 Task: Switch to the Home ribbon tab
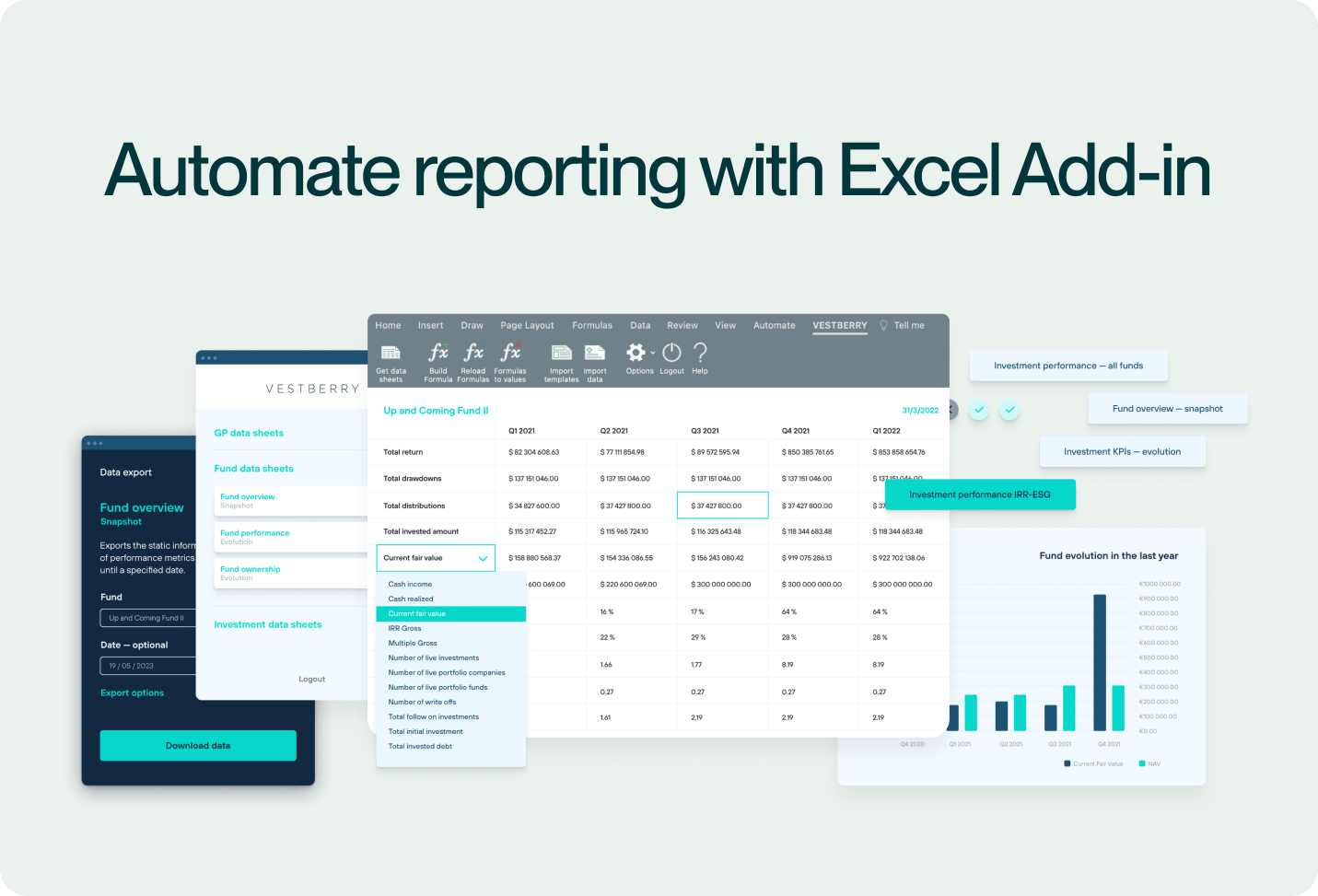[x=388, y=325]
